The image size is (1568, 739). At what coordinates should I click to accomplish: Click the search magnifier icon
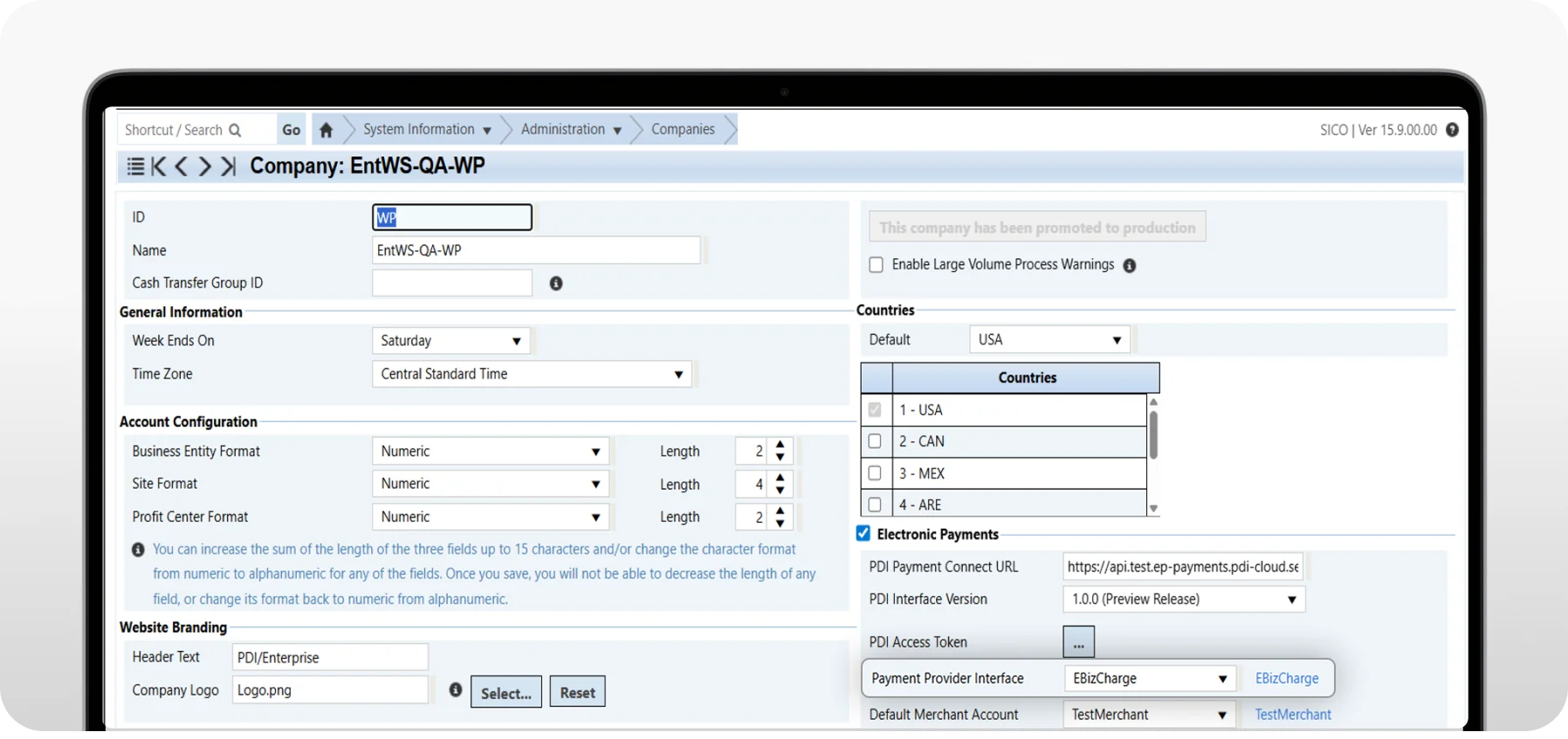point(235,130)
